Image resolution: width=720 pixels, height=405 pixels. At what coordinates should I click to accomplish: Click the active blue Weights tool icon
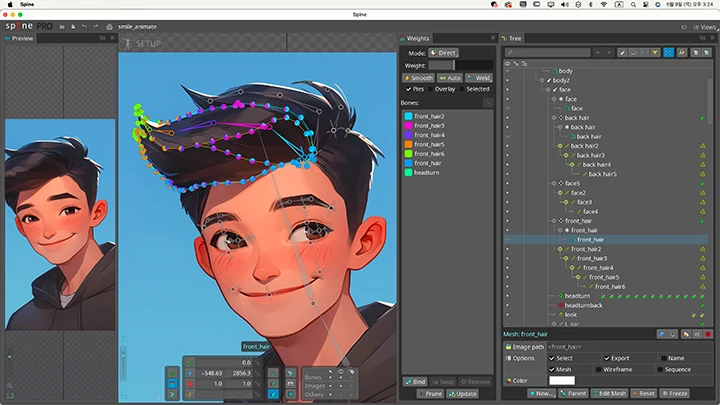click(172, 383)
